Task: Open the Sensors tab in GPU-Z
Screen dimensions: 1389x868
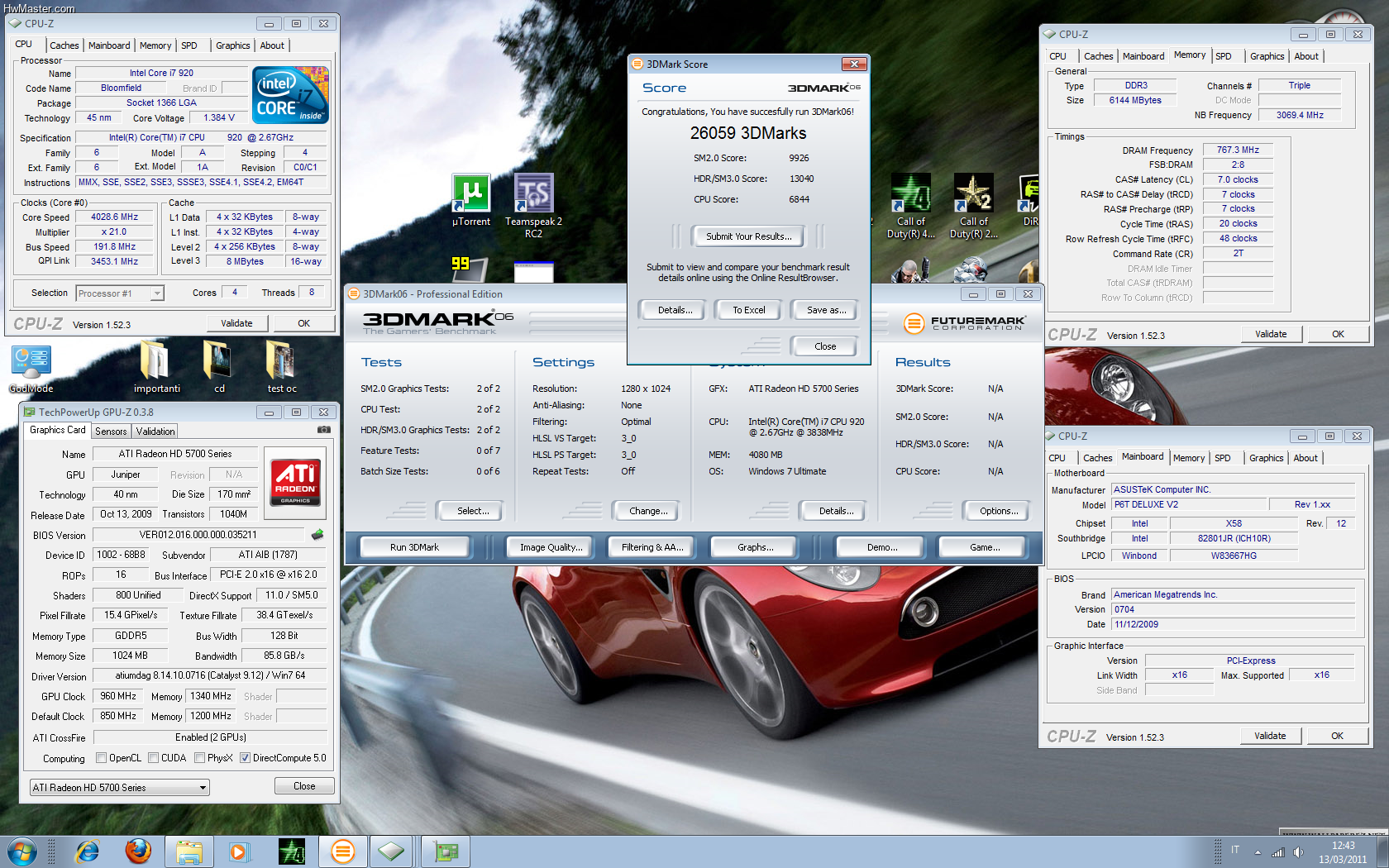Action: [x=111, y=432]
